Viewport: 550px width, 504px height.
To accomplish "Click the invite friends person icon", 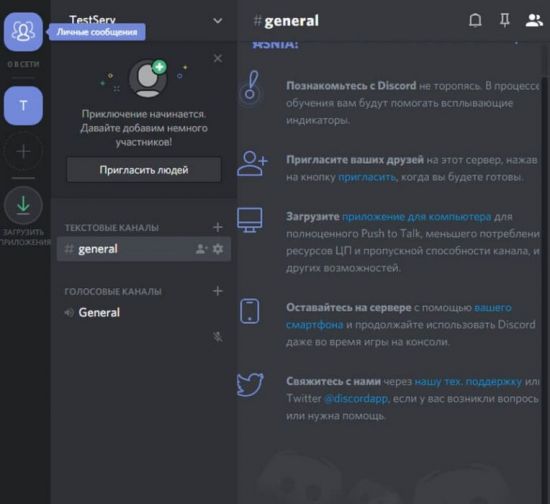I will (x=252, y=163).
